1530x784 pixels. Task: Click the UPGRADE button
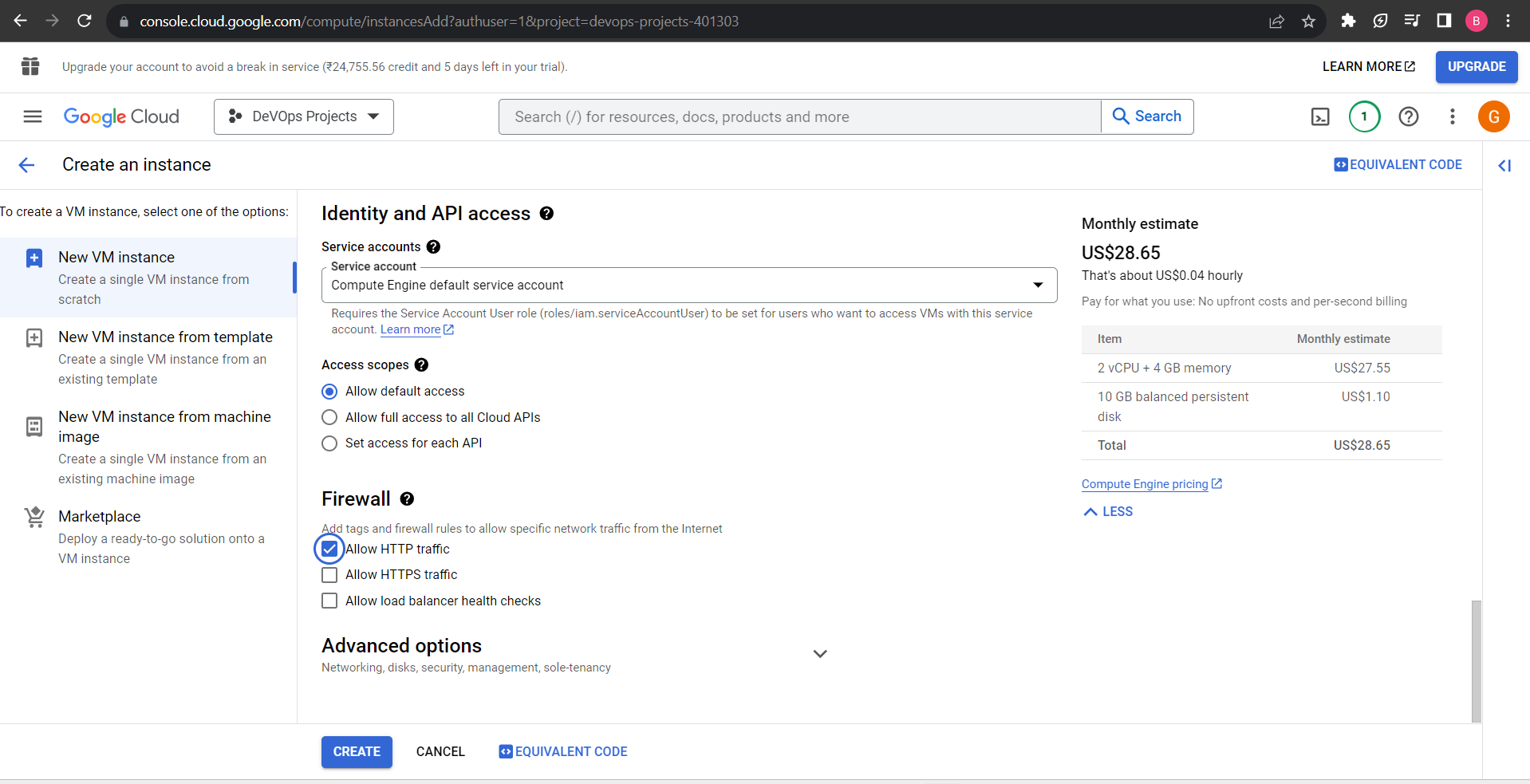click(x=1477, y=67)
